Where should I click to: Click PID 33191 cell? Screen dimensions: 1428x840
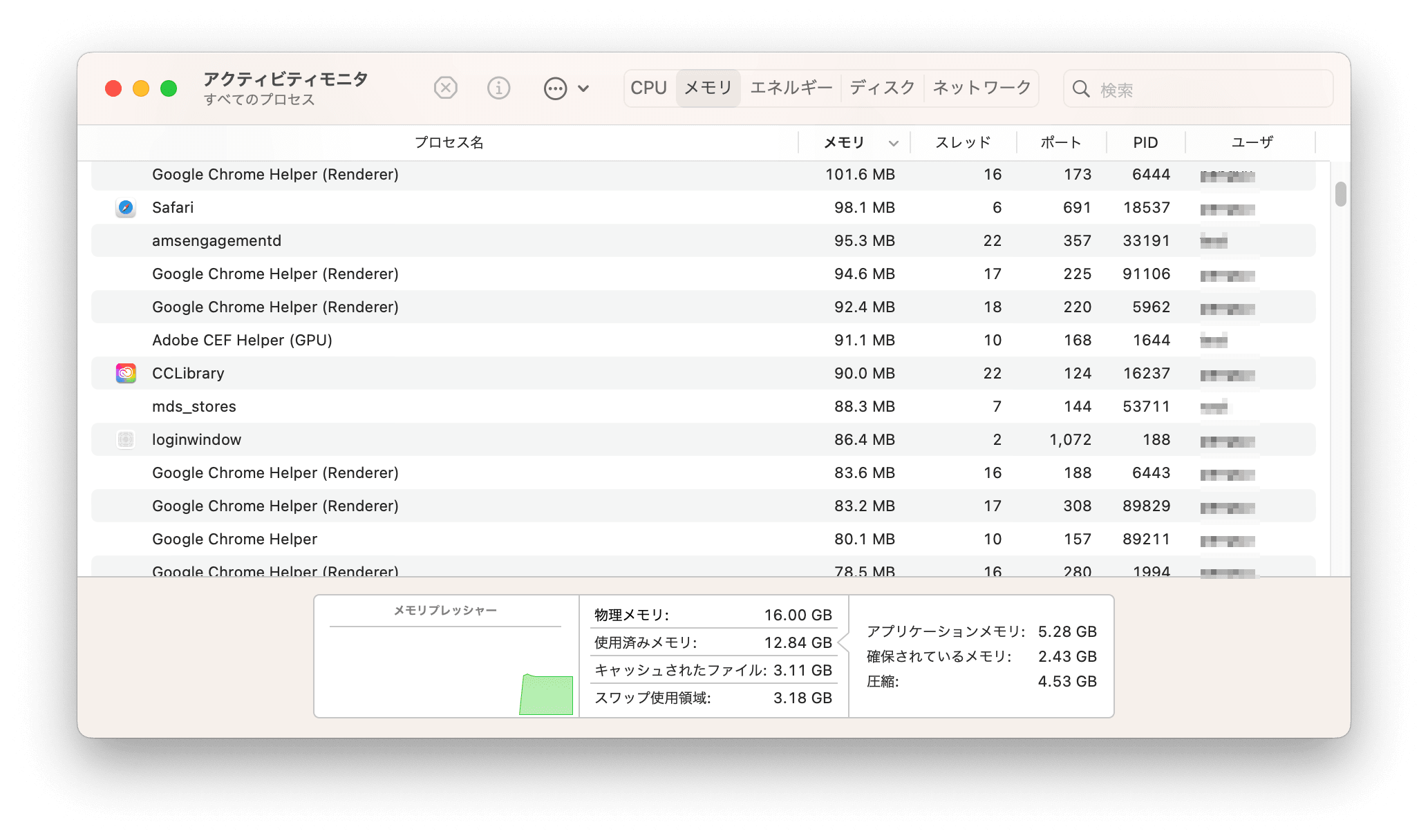pyautogui.click(x=1147, y=240)
